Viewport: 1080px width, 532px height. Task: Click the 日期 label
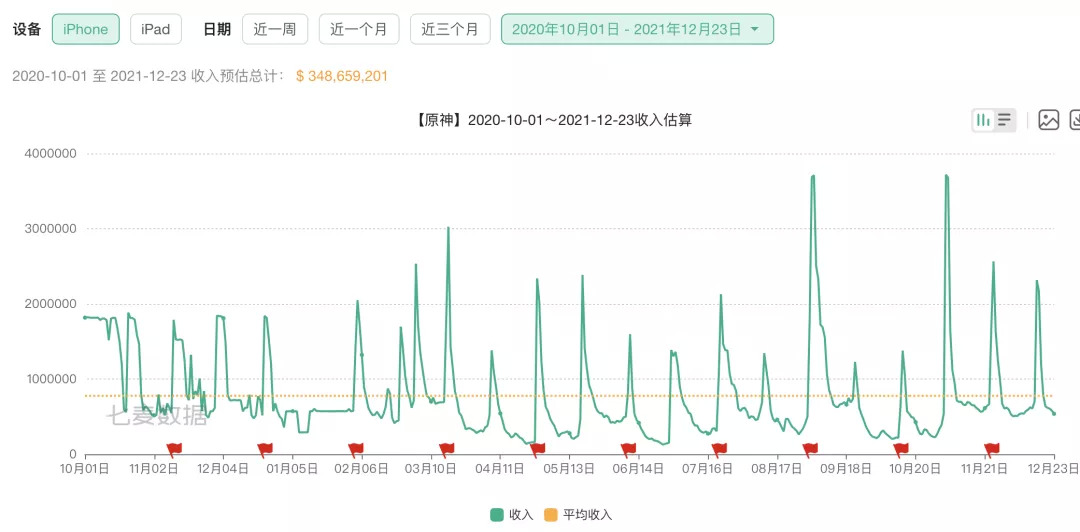217,29
